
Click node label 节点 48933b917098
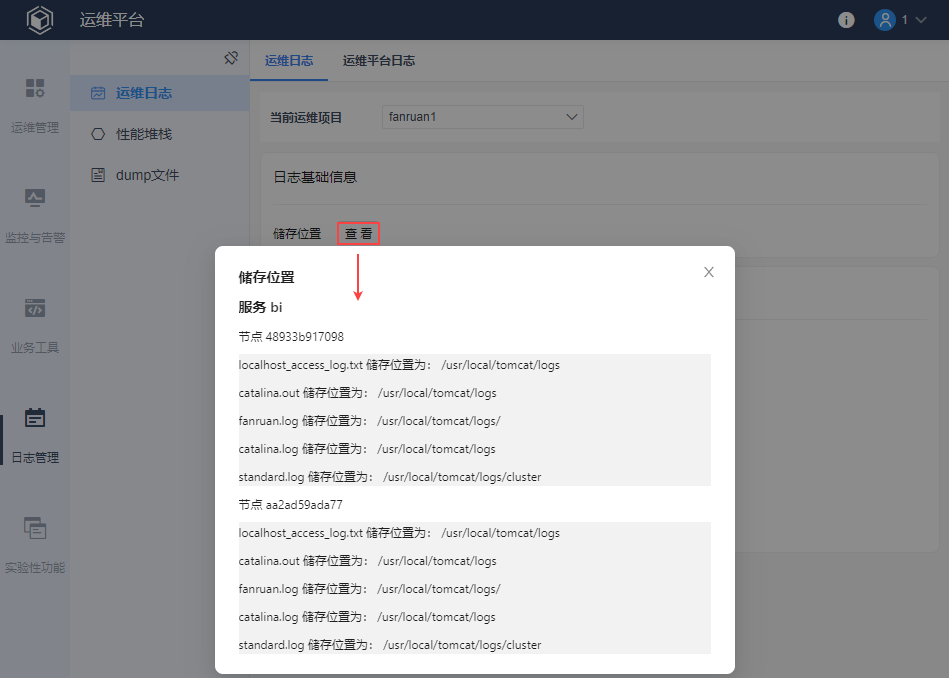click(291, 337)
